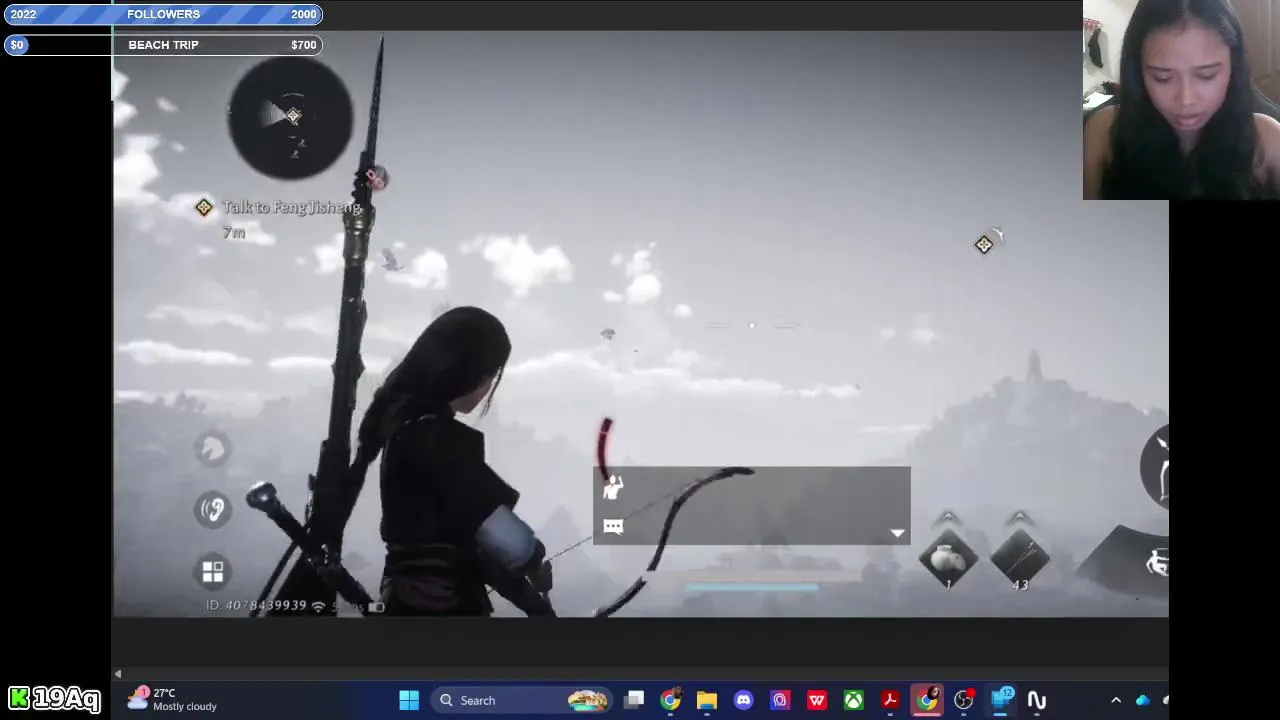The height and width of the screenshot is (720, 1280).
Task: Open the purple app icon next to Discord
Action: pyautogui.click(x=780, y=700)
